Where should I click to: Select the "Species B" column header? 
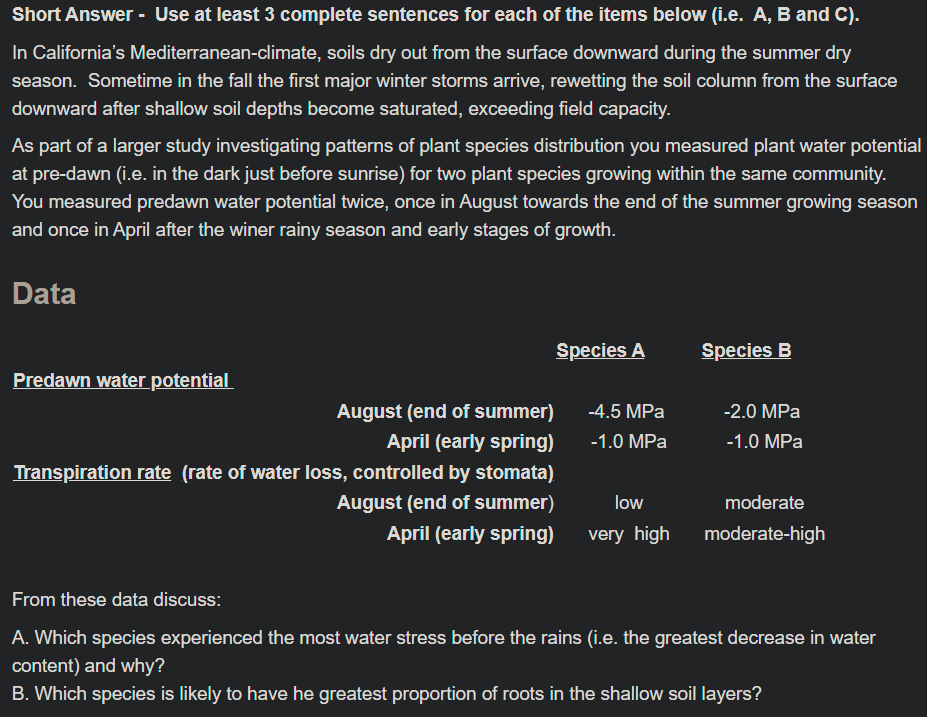click(x=746, y=351)
